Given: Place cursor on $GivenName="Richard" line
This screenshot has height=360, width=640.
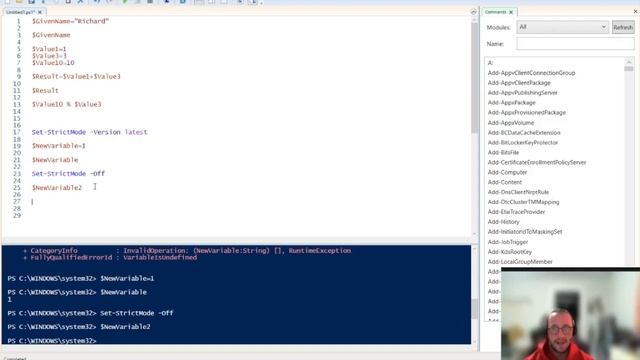Looking at the screenshot, I should tap(70, 21).
